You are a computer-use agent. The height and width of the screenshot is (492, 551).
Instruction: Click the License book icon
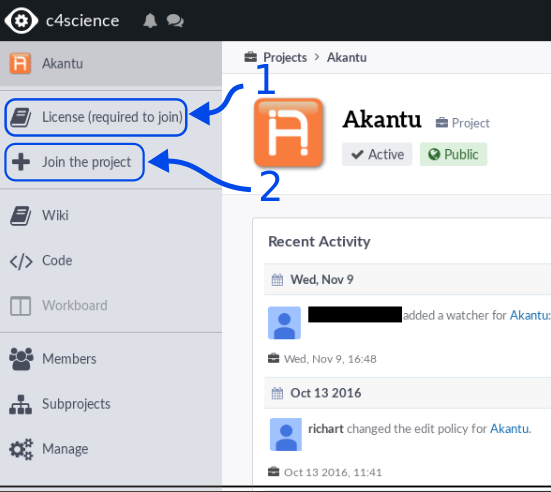coord(20,117)
